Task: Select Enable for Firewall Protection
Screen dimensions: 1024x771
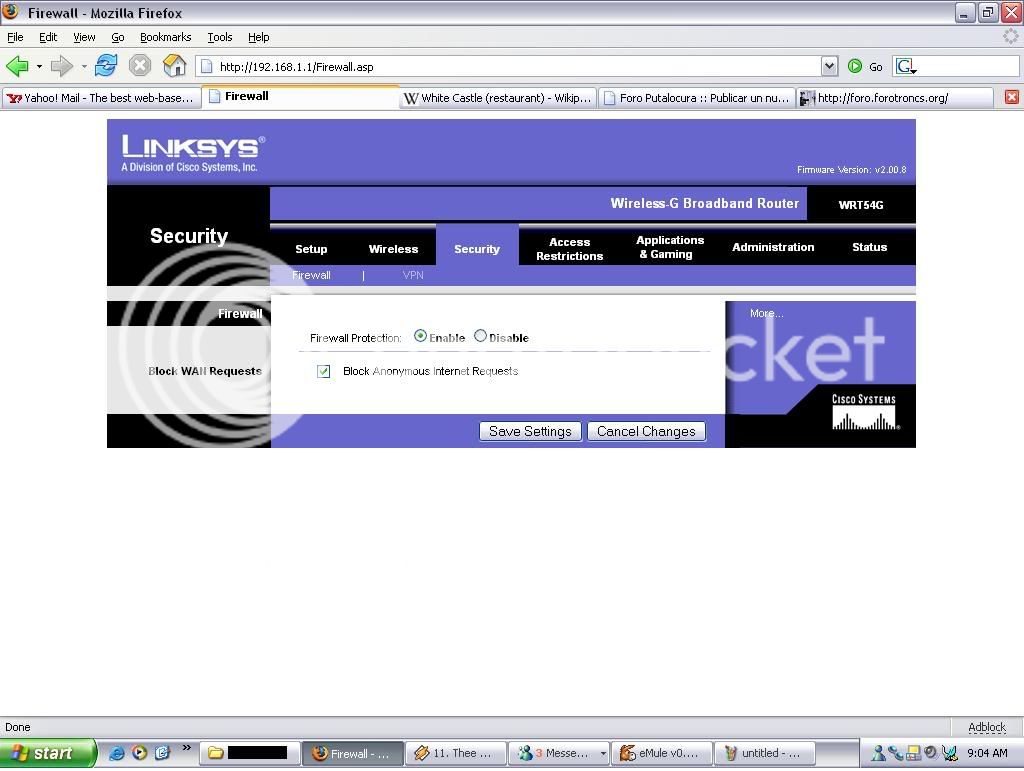Action: (x=421, y=336)
